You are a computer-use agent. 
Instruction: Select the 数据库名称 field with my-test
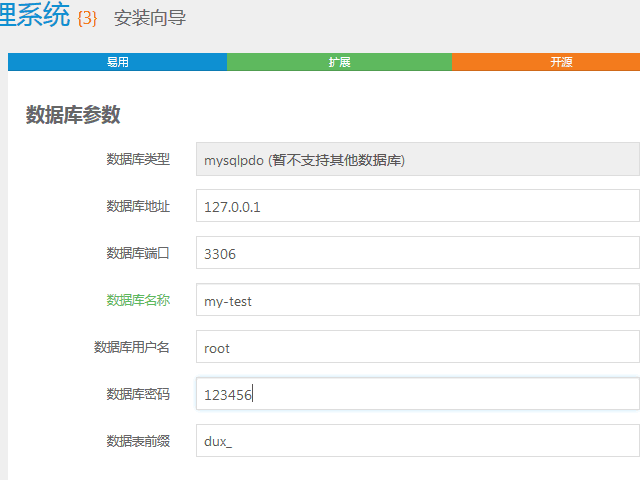(x=417, y=300)
